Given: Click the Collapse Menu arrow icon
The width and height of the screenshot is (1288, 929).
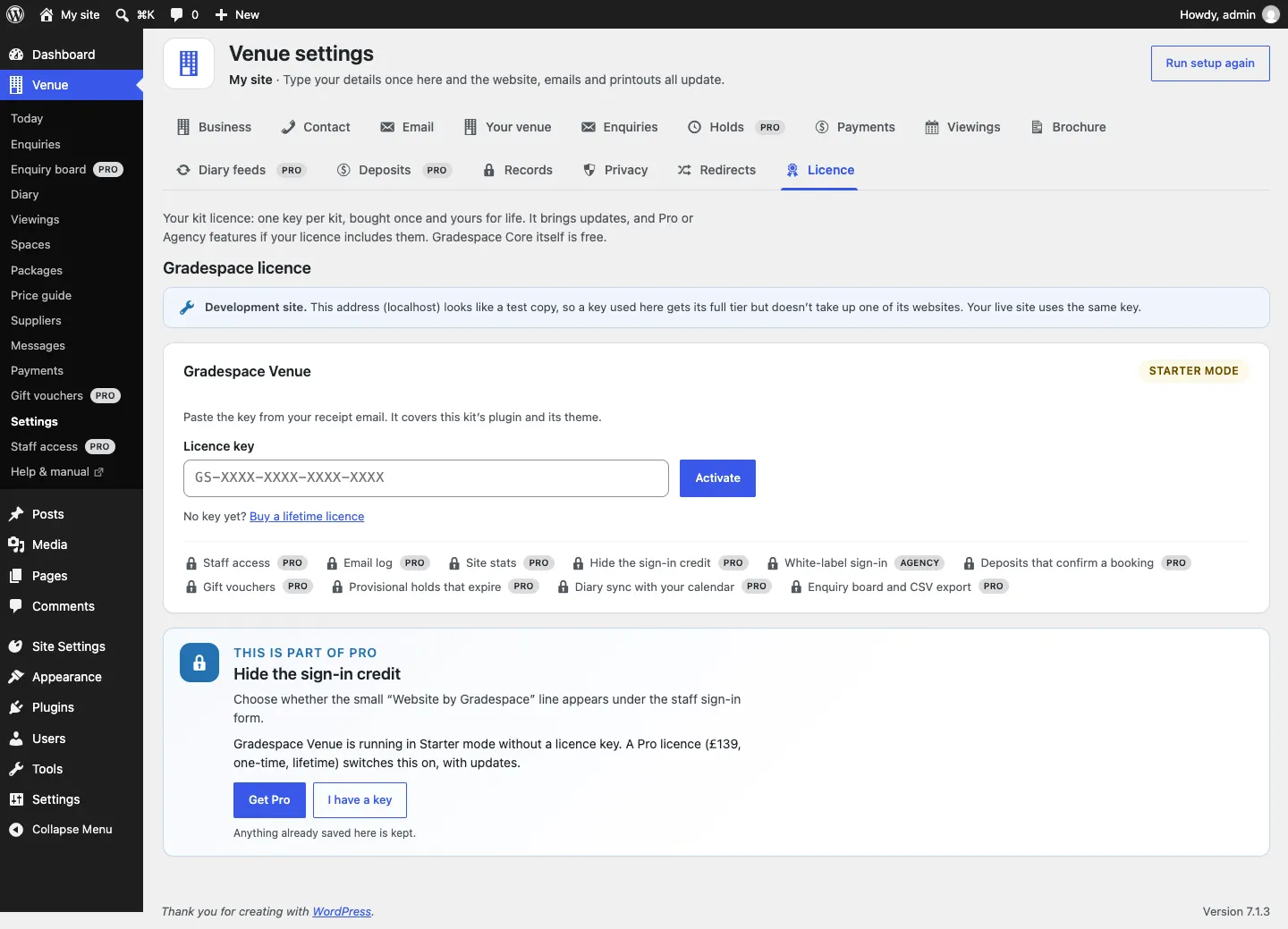Looking at the screenshot, I should (16, 830).
